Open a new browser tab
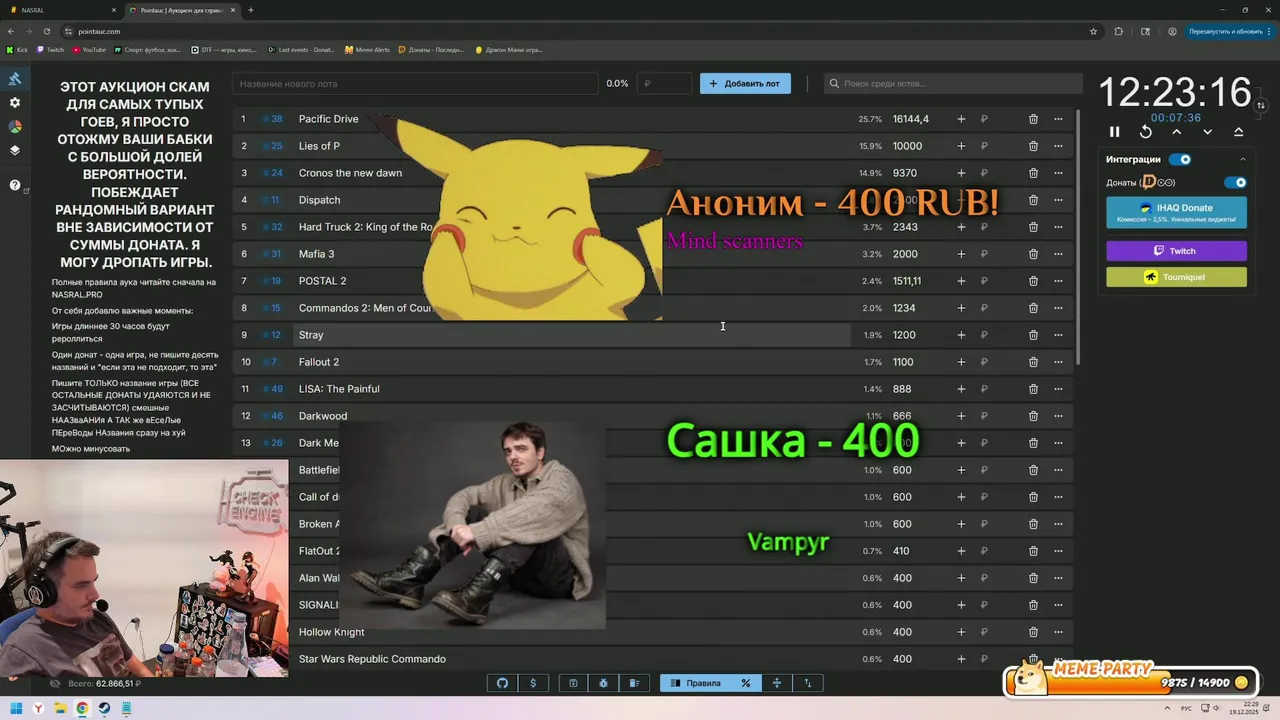 pyautogui.click(x=250, y=10)
